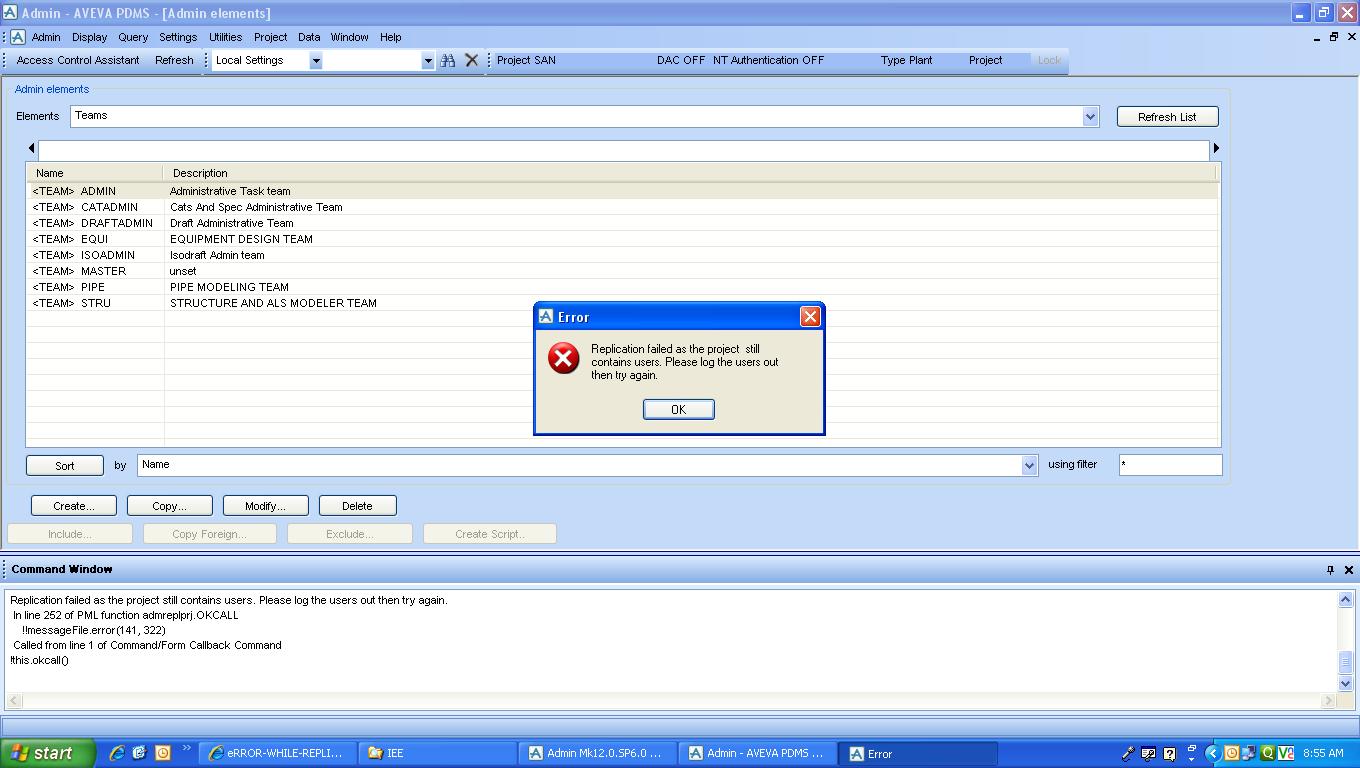Open the Utilities menu
The width and height of the screenshot is (1360, 768).
[x=225, y=37]
